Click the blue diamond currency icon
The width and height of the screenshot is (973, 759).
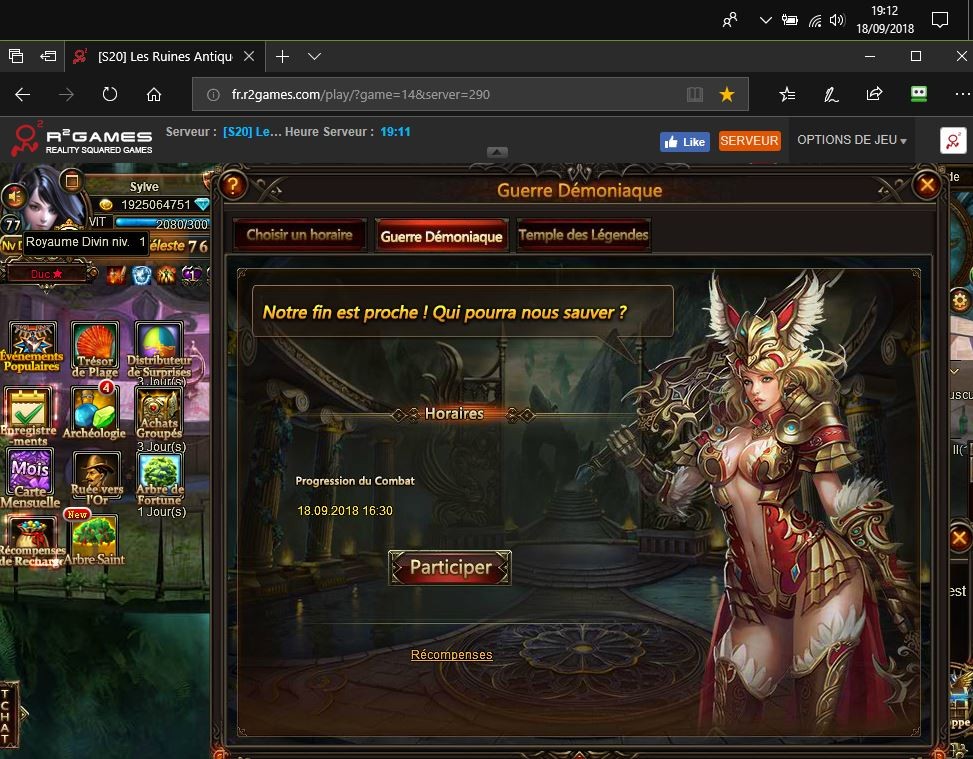(202, 204)
